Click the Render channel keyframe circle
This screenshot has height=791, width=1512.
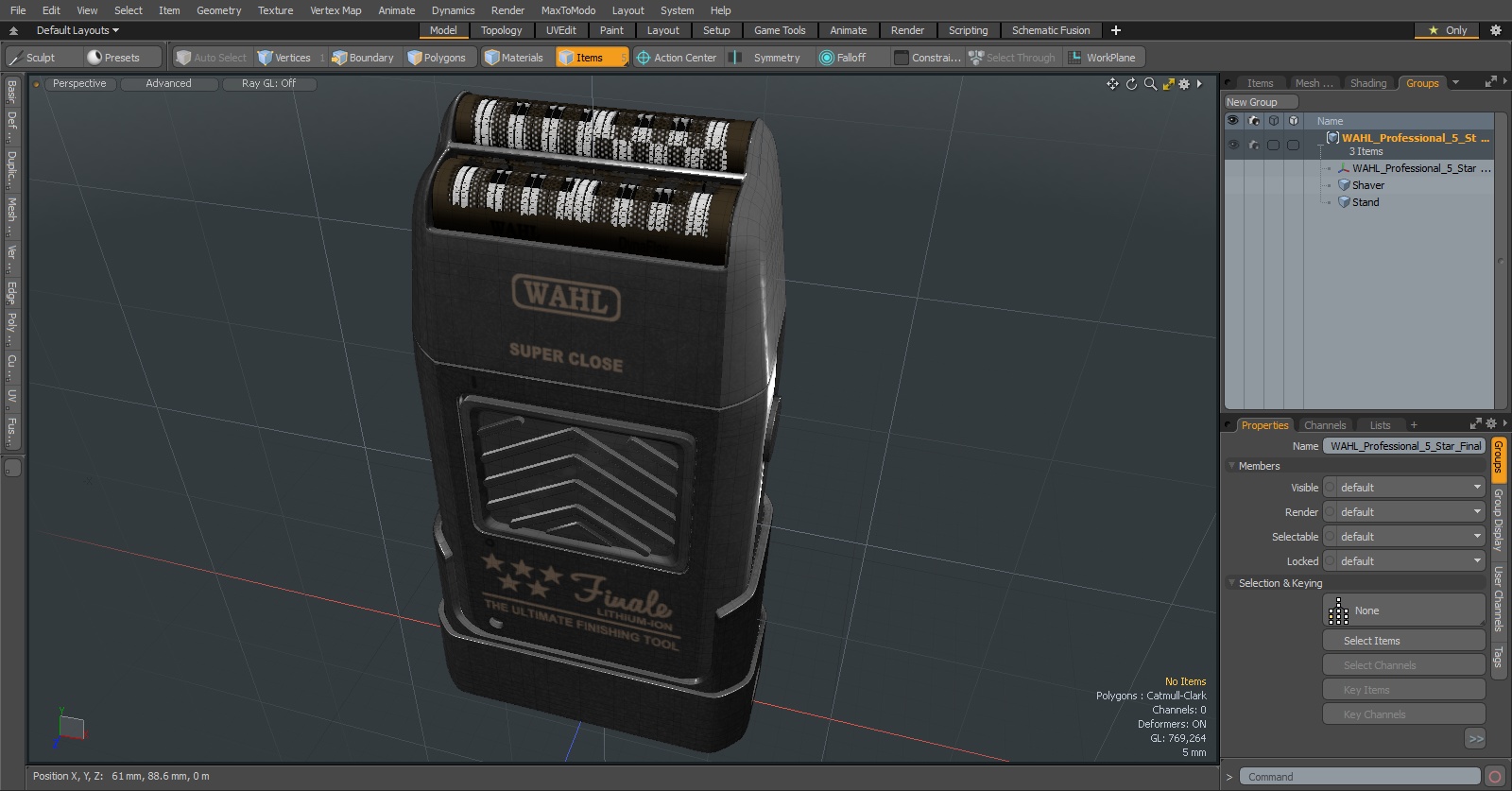point(1330,512)
